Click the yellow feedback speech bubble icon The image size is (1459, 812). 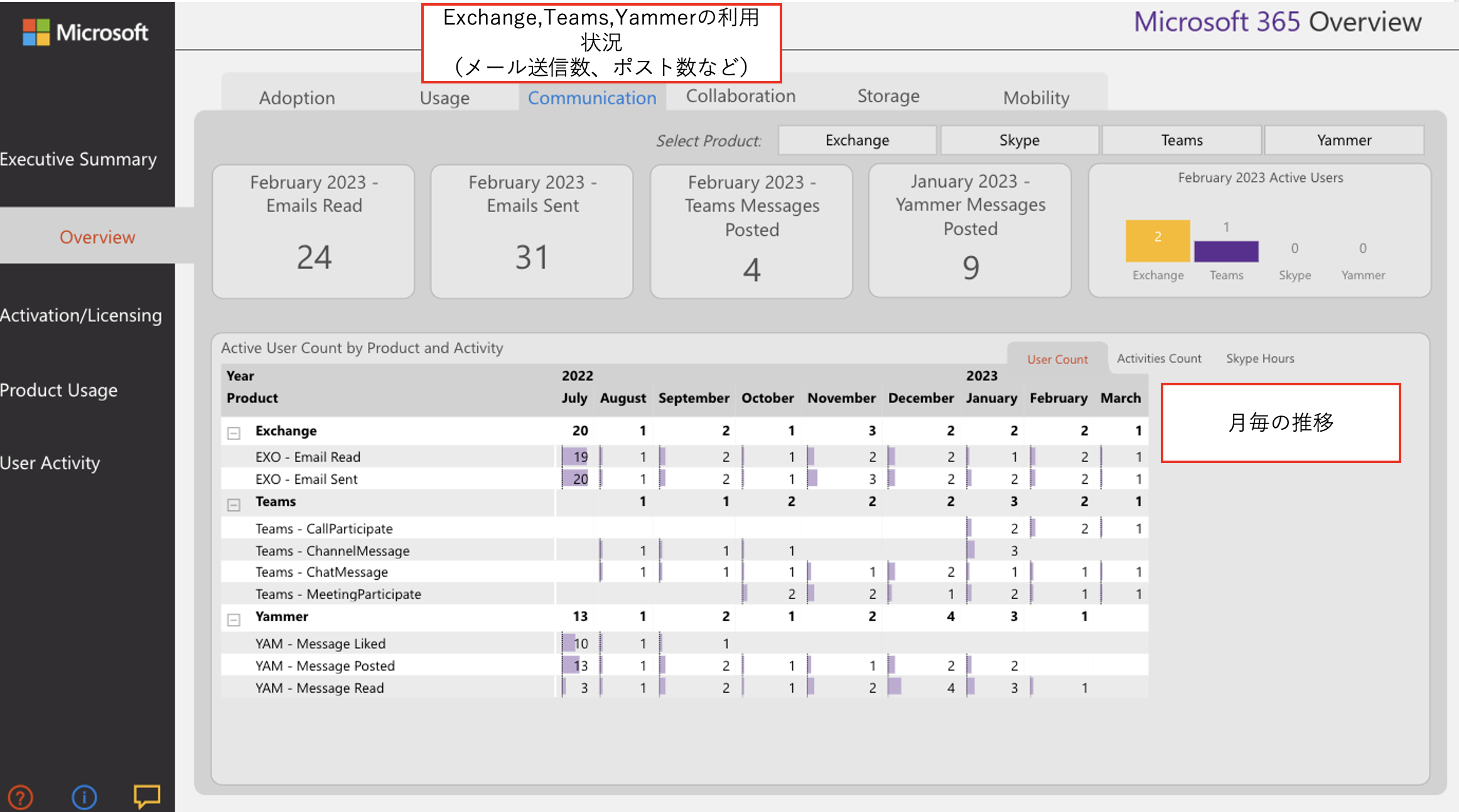pyautogui.click(x=147, y=796)
